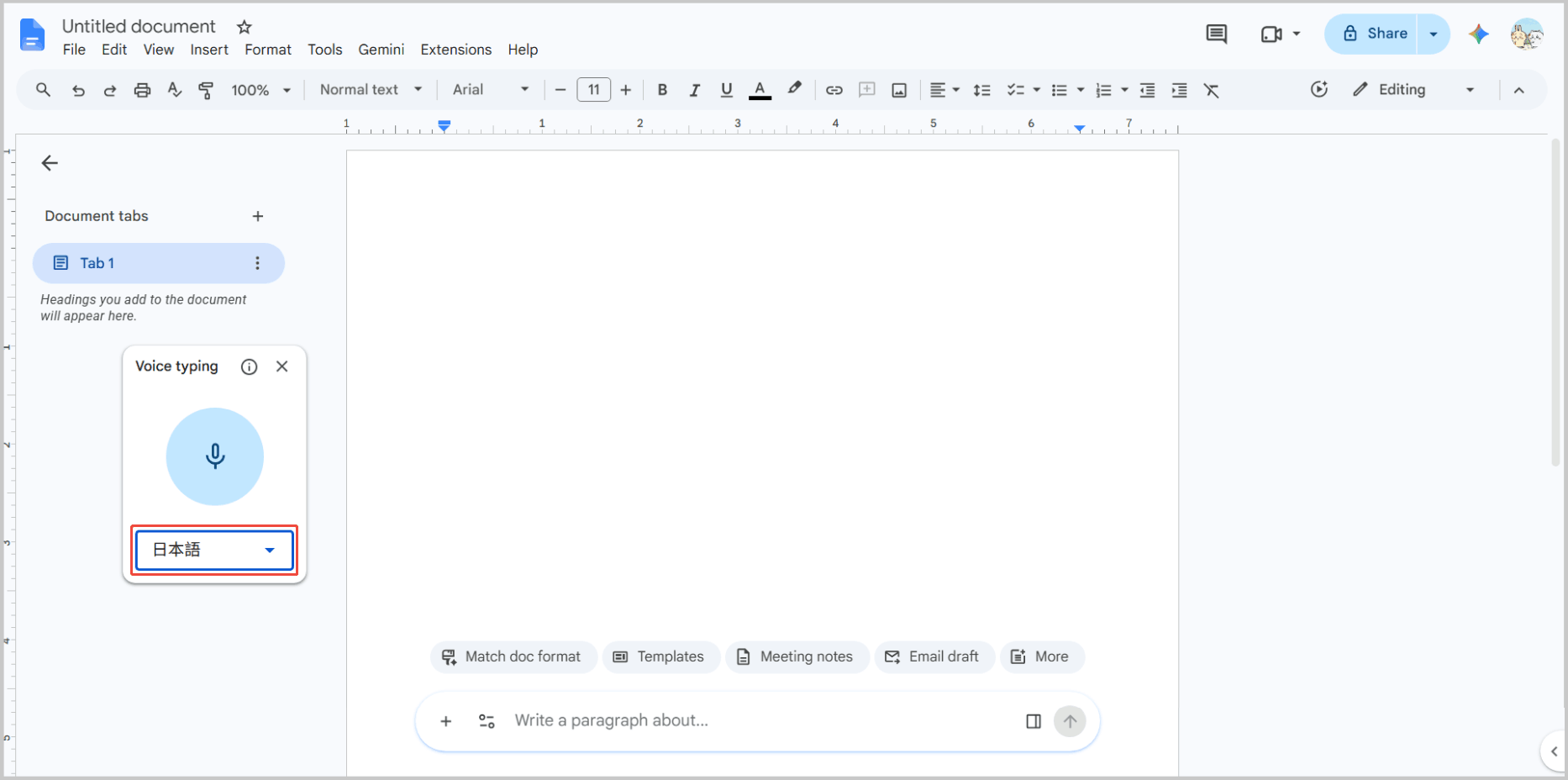Insert a numbered list
Screen dimensions: 1568x780
pos(1103,90)
